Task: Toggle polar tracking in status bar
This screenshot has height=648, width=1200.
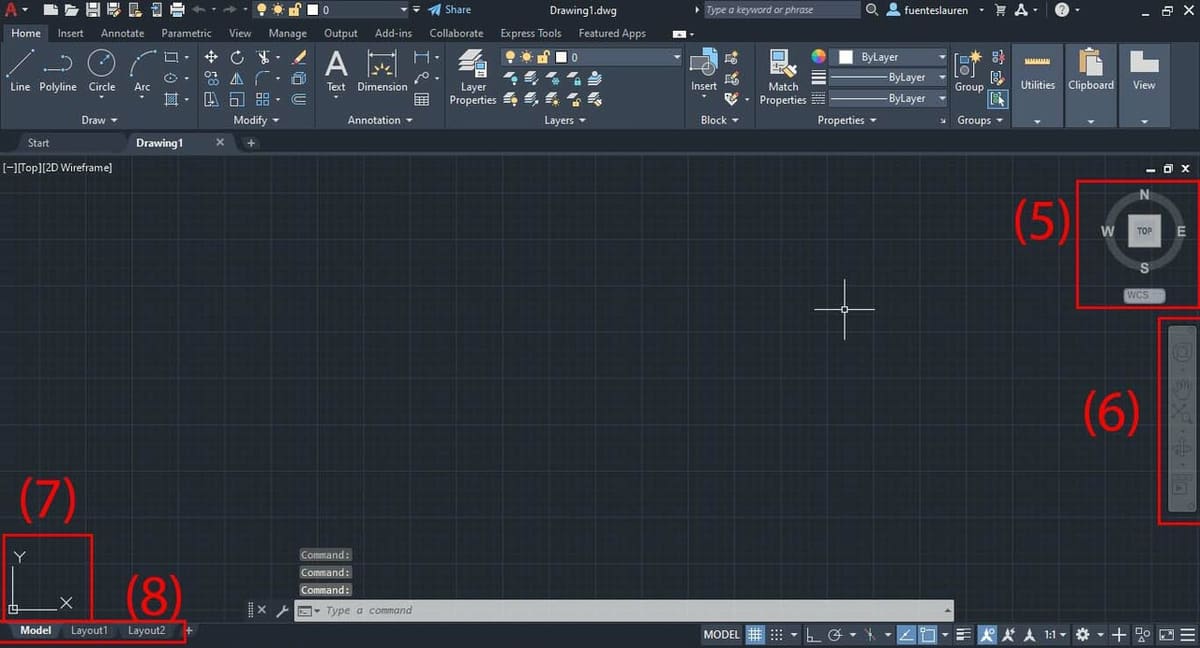Action: click(x=834, y=634)
